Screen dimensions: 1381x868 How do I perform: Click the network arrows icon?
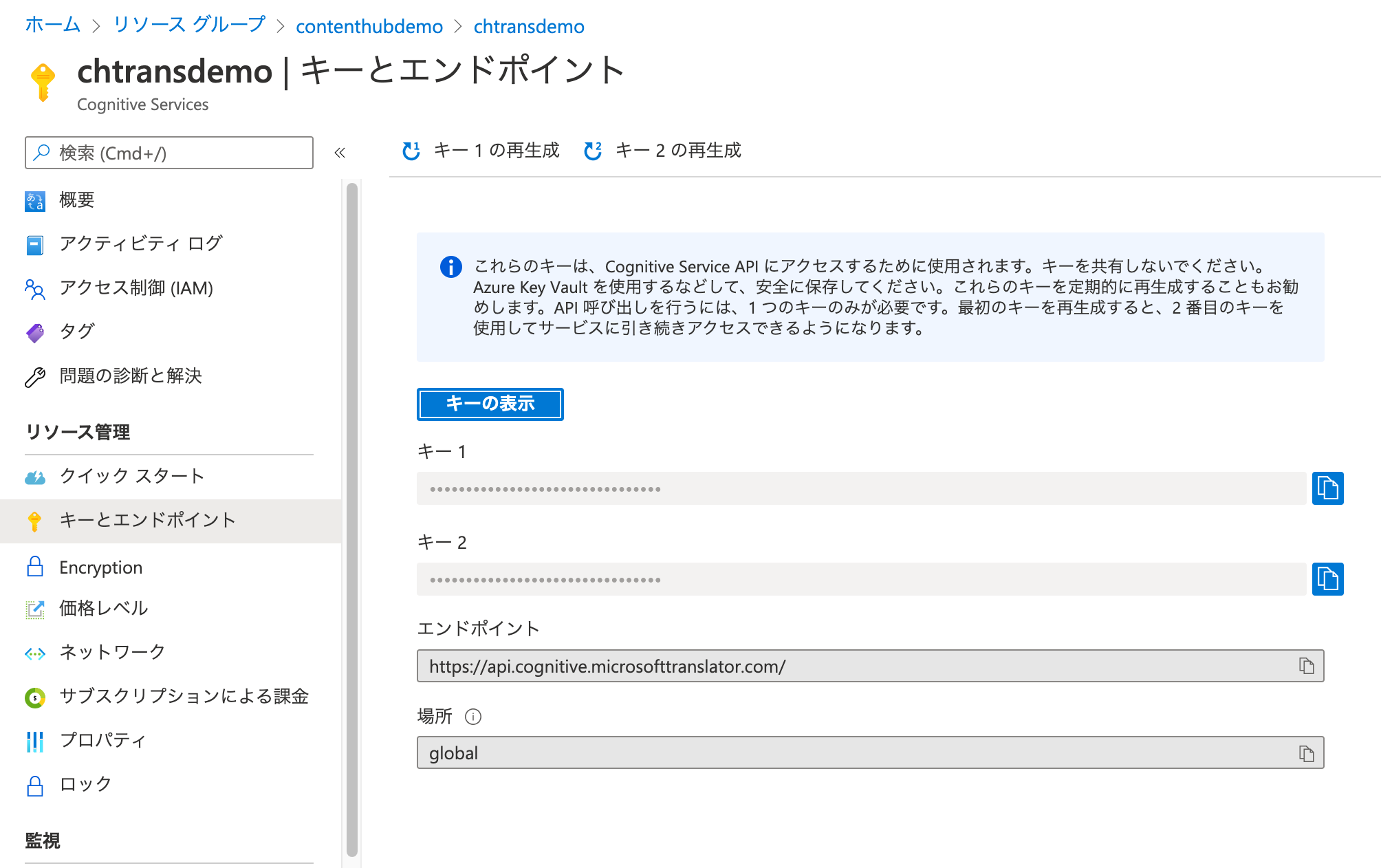[35, 653]
